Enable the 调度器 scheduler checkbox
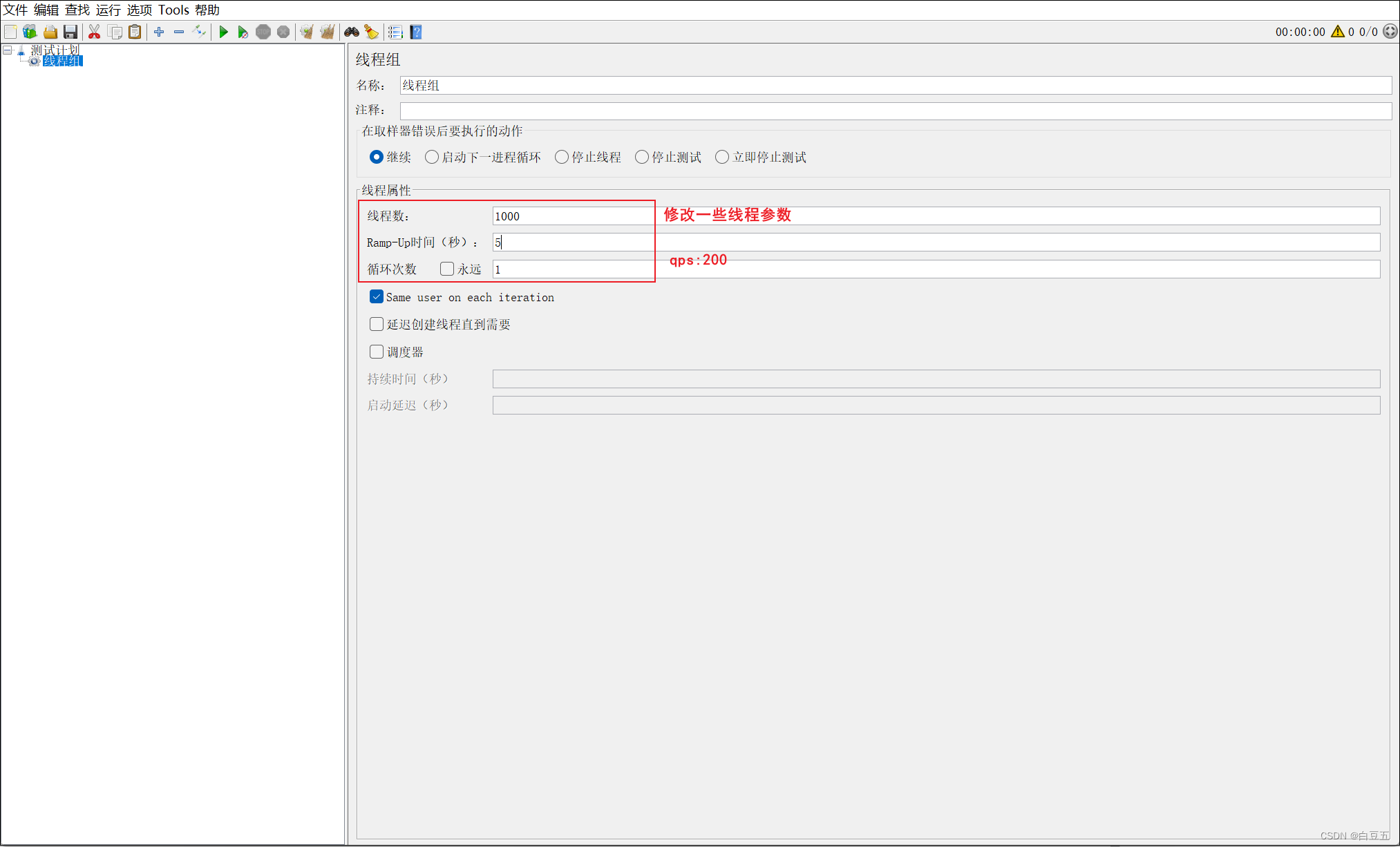Image resolution: width=1400 pixels, height=847 pixels. coord(377,352)
